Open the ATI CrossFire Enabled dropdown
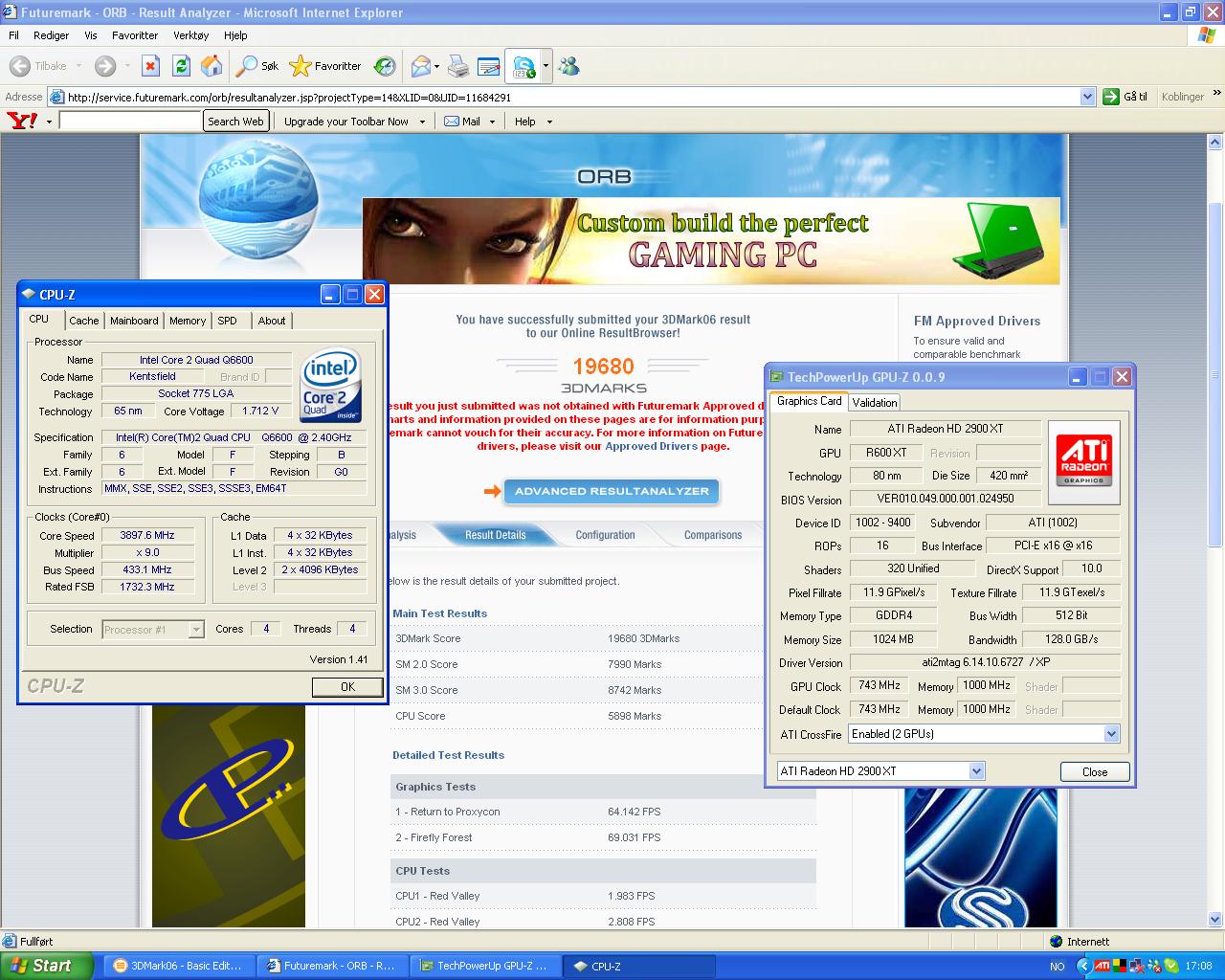The height and width of the screenshot is (980, 1225). click(x=1111, y=734)
